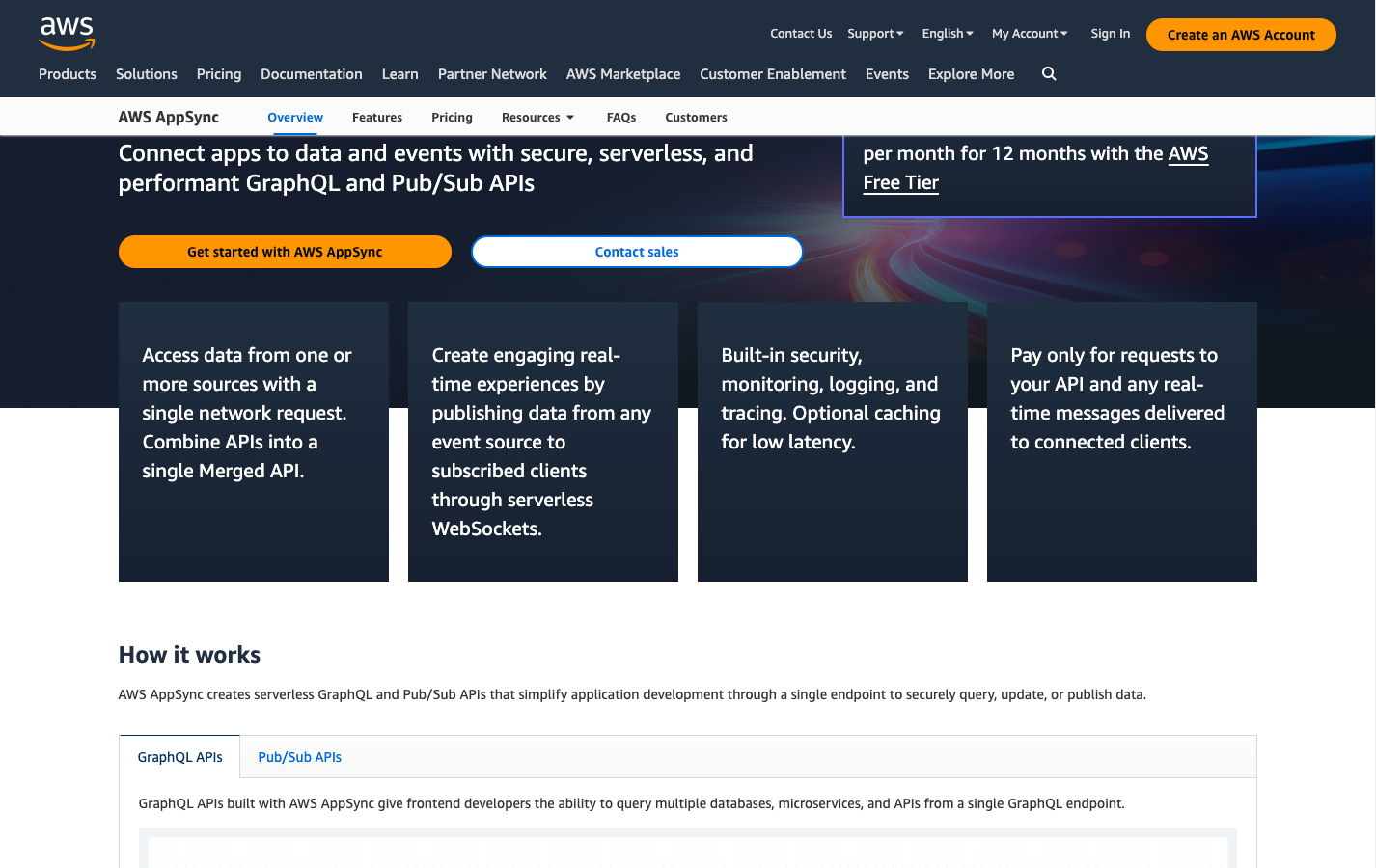Viewport: 1376px width, 868px height.
Task: Open the Resources dropdown in AppSync nav
Action: click(x=537, y=118)
